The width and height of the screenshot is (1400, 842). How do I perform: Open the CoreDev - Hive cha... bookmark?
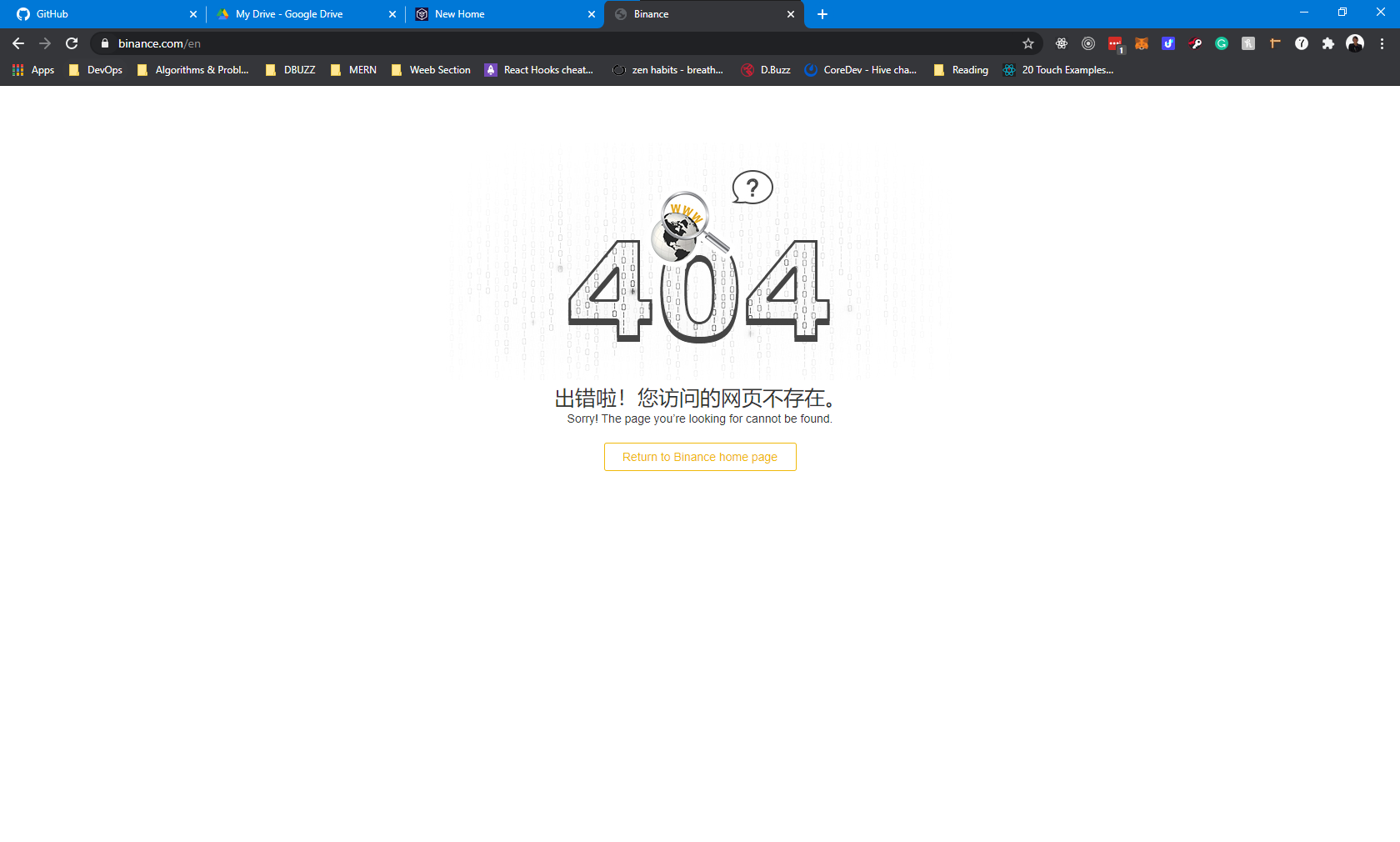861,70
